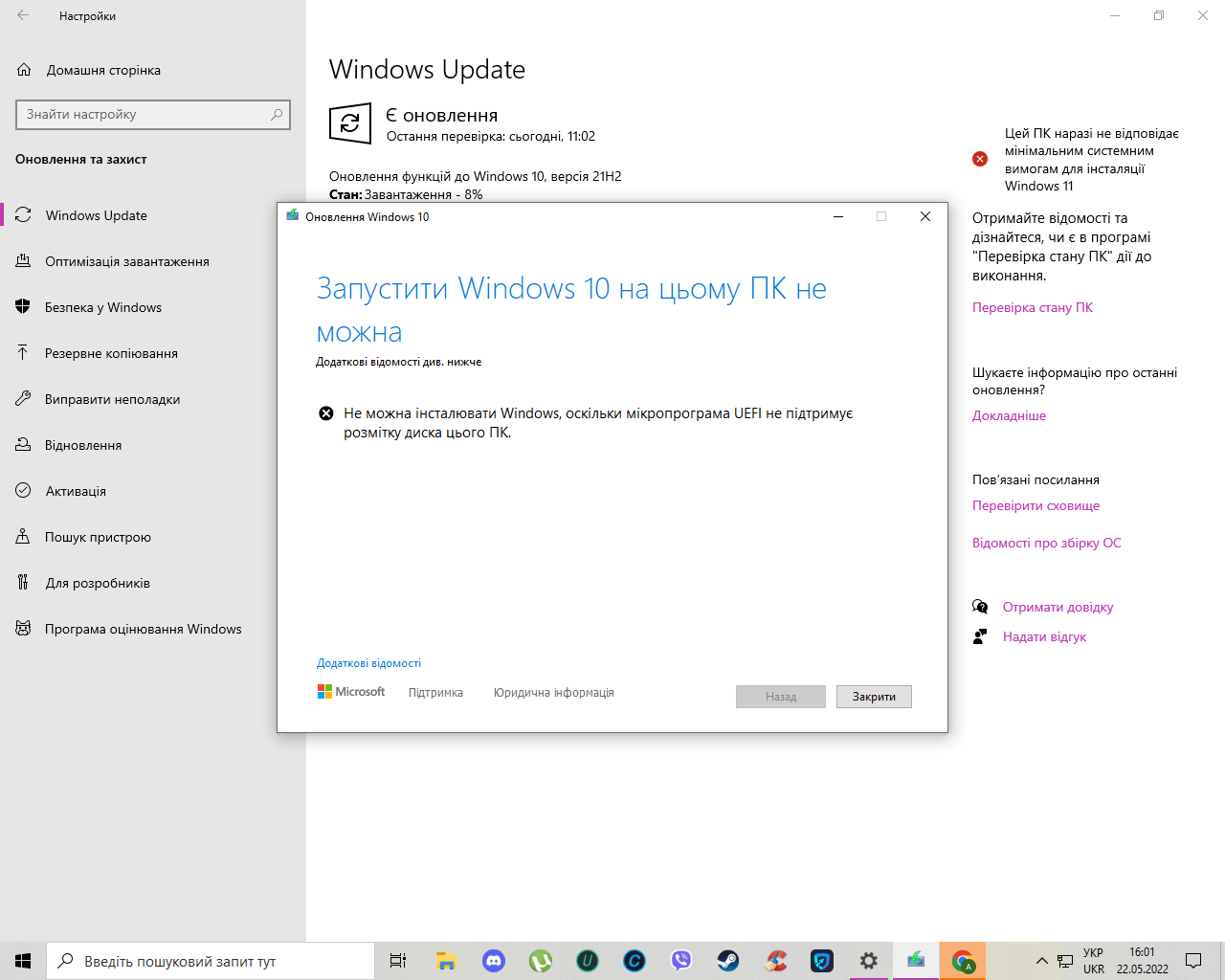Open the blue C app taskbar icon
1225x980 pixels.
[635, 961]
